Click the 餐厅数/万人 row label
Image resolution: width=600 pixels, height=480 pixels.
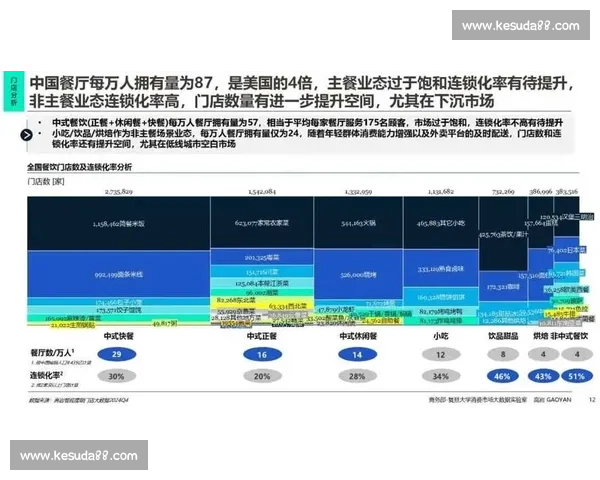pos(52,353)
